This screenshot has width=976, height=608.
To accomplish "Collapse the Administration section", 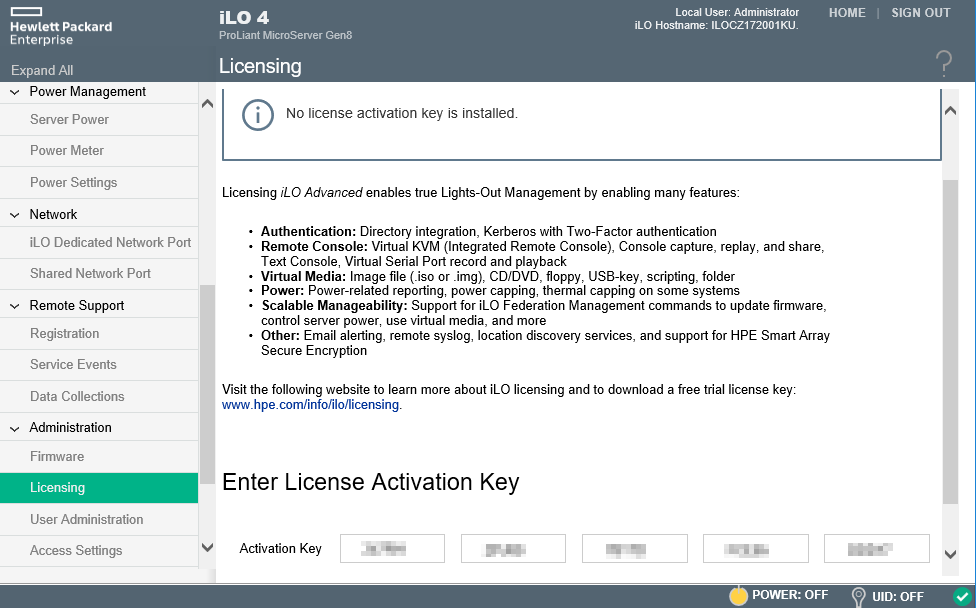I will click(15, 428).
